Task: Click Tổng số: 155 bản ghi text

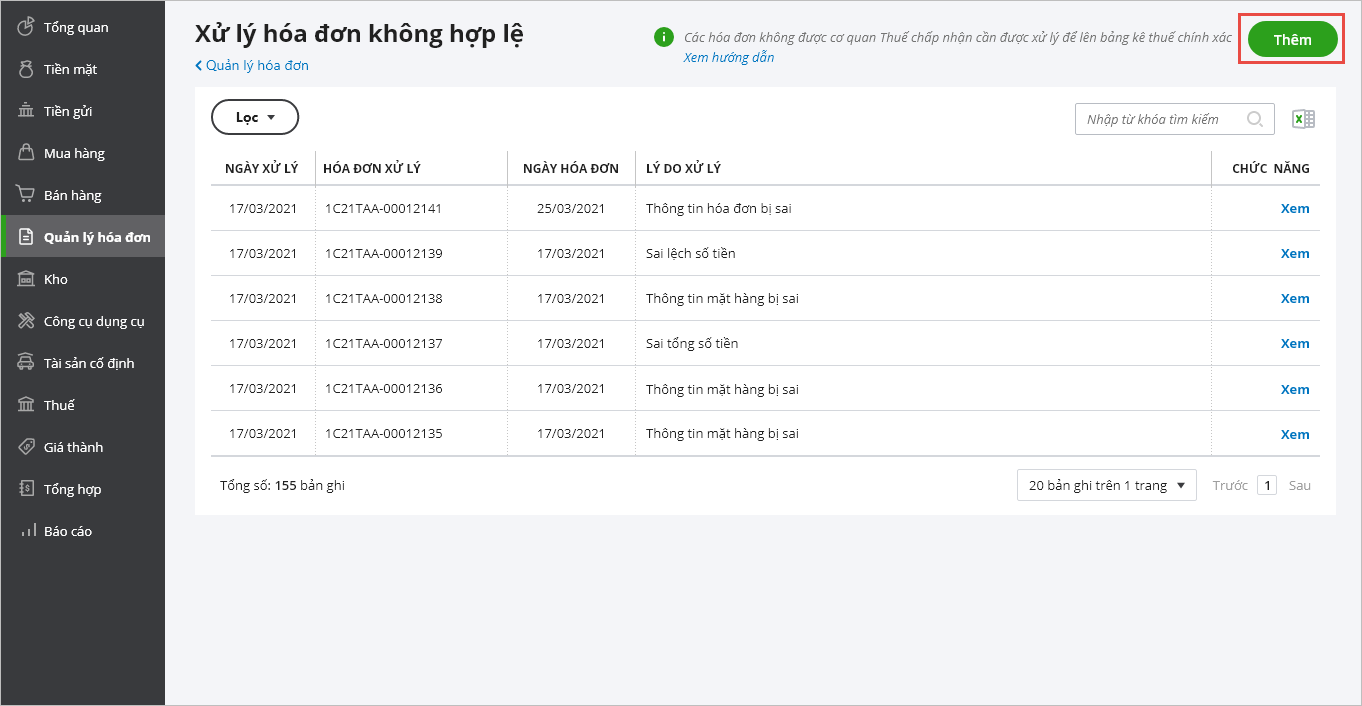Action: pyautogui.click(x=282, y=485)
